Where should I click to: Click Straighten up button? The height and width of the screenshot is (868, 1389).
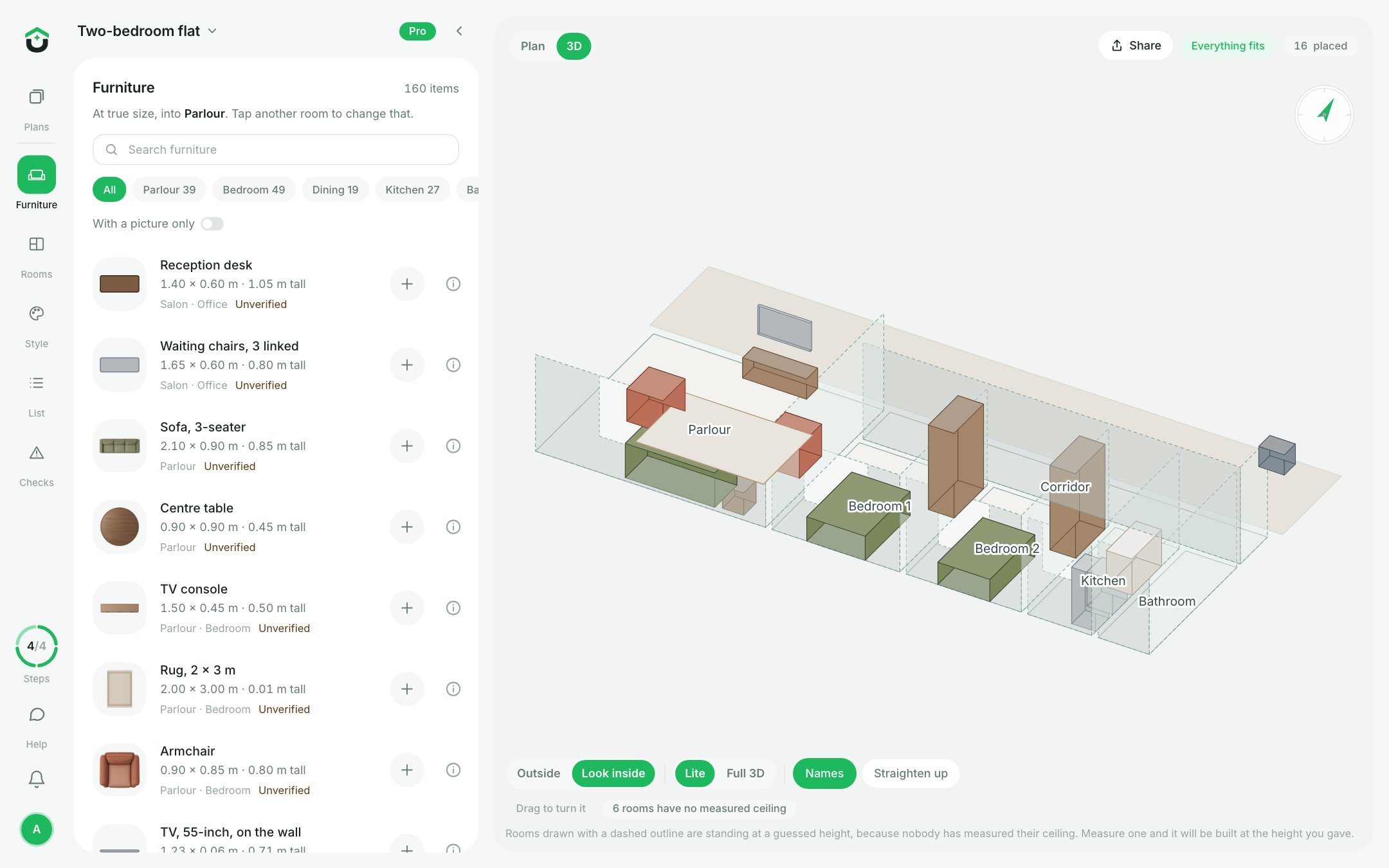911,773
